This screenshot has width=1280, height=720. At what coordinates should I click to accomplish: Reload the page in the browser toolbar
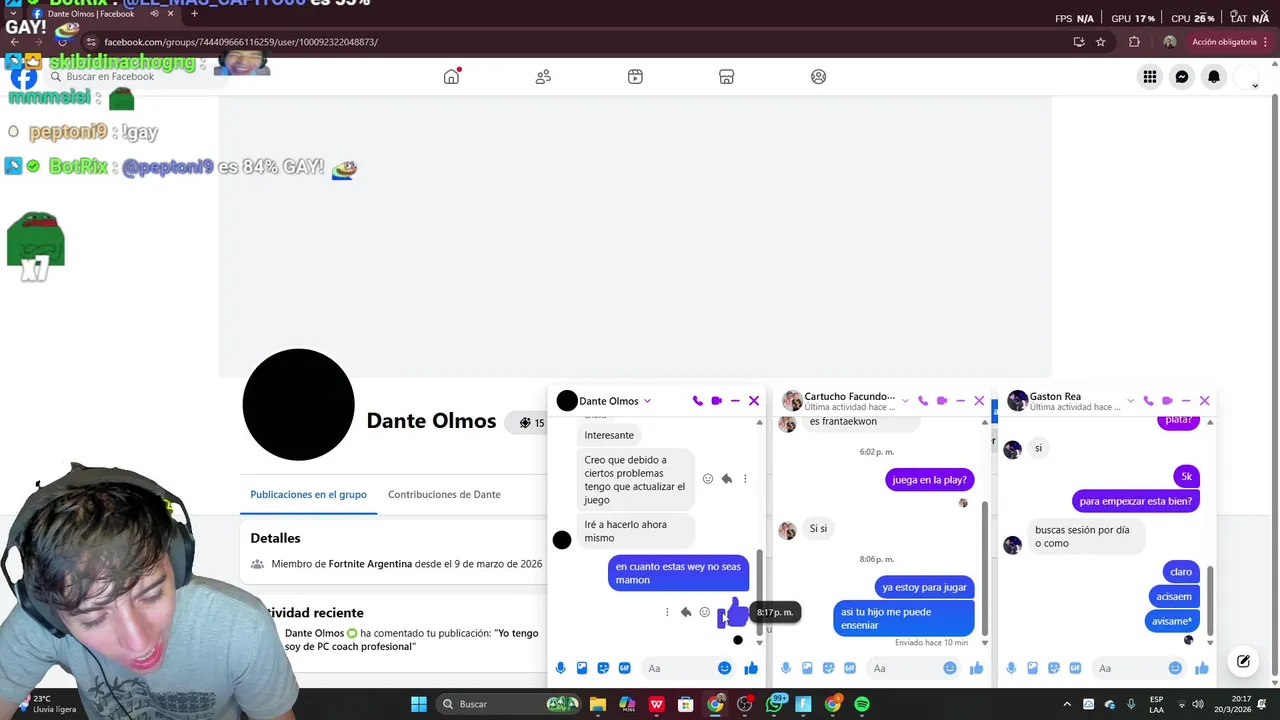point(62,42)
